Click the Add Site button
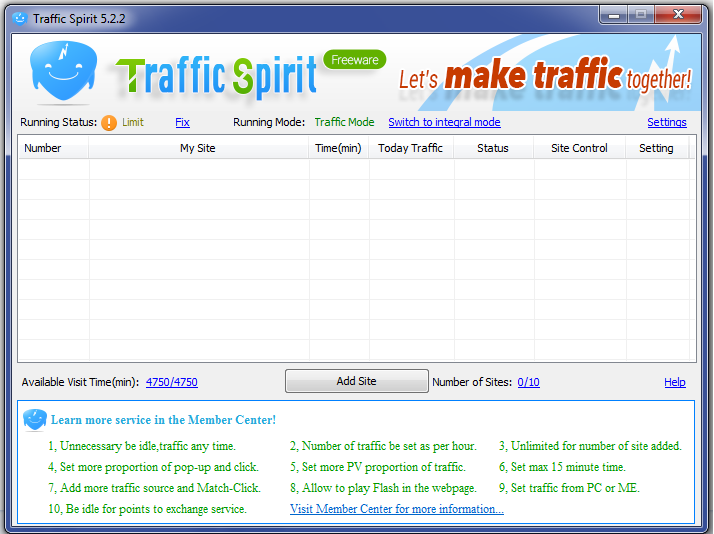This screenshot has width=714, height=534. point(357,381)
